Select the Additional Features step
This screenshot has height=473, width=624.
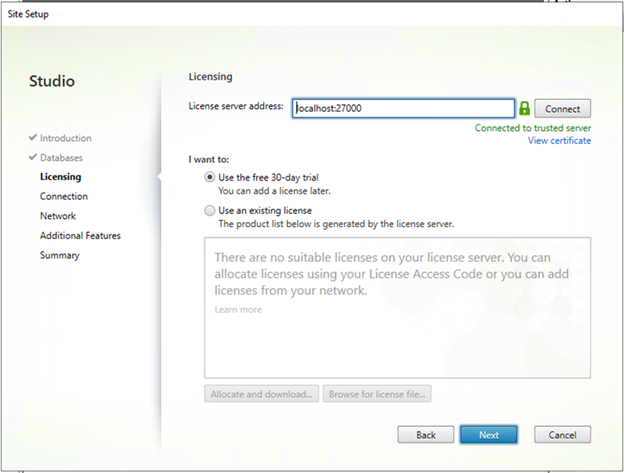coord(80,236)
